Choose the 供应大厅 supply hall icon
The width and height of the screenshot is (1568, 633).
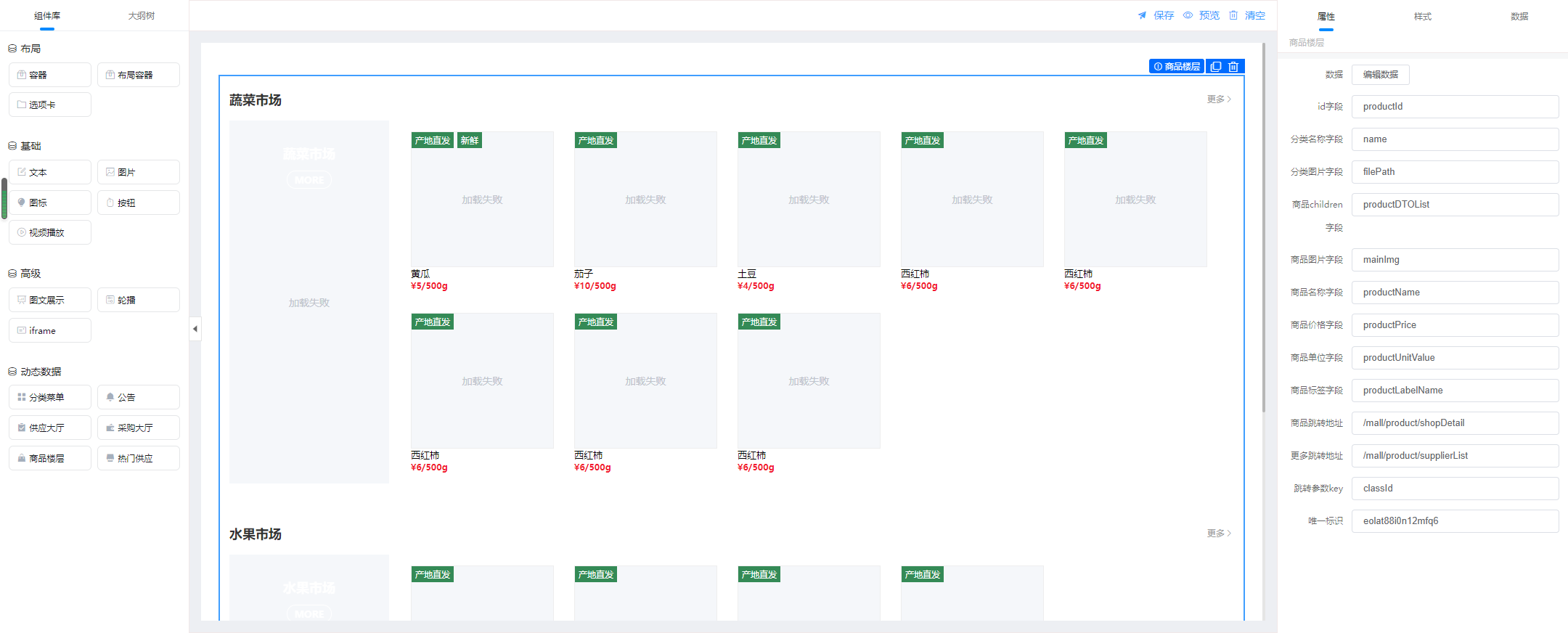click(22, 428)
